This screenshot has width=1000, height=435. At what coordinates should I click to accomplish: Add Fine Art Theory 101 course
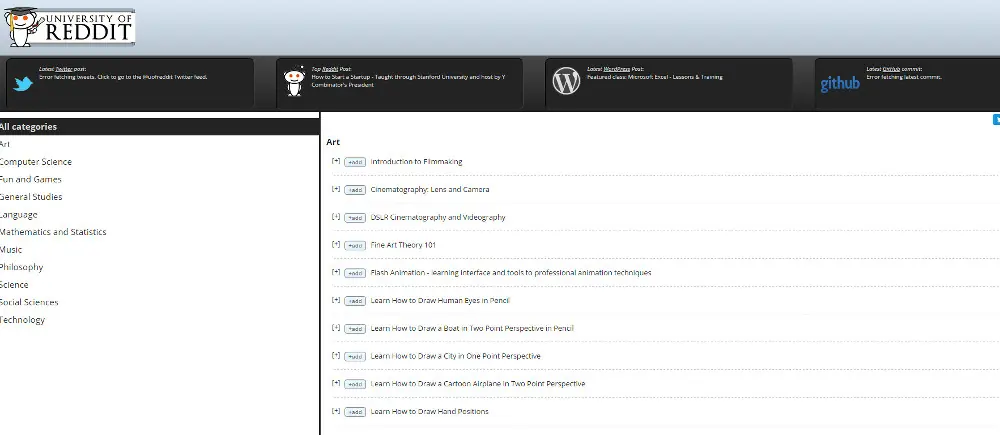click(x=355, y=246)
